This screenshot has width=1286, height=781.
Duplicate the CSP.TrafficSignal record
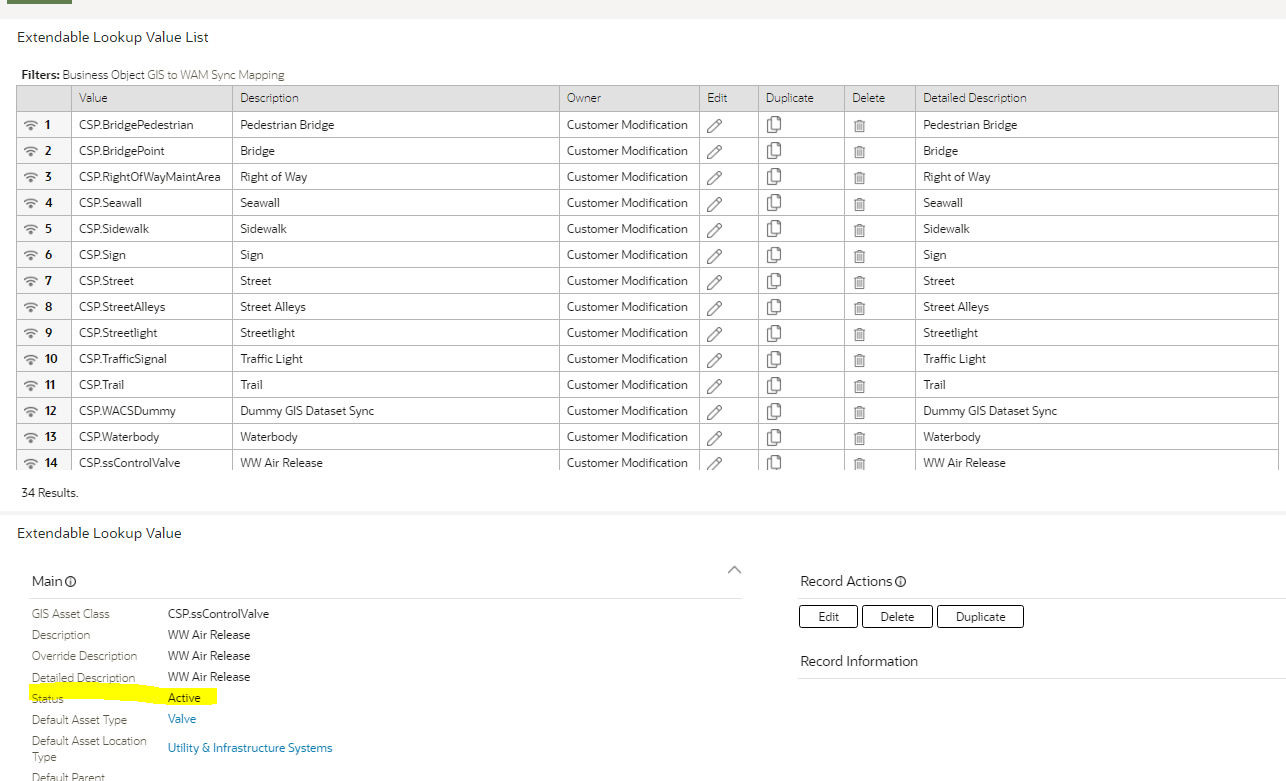[774, 359]
